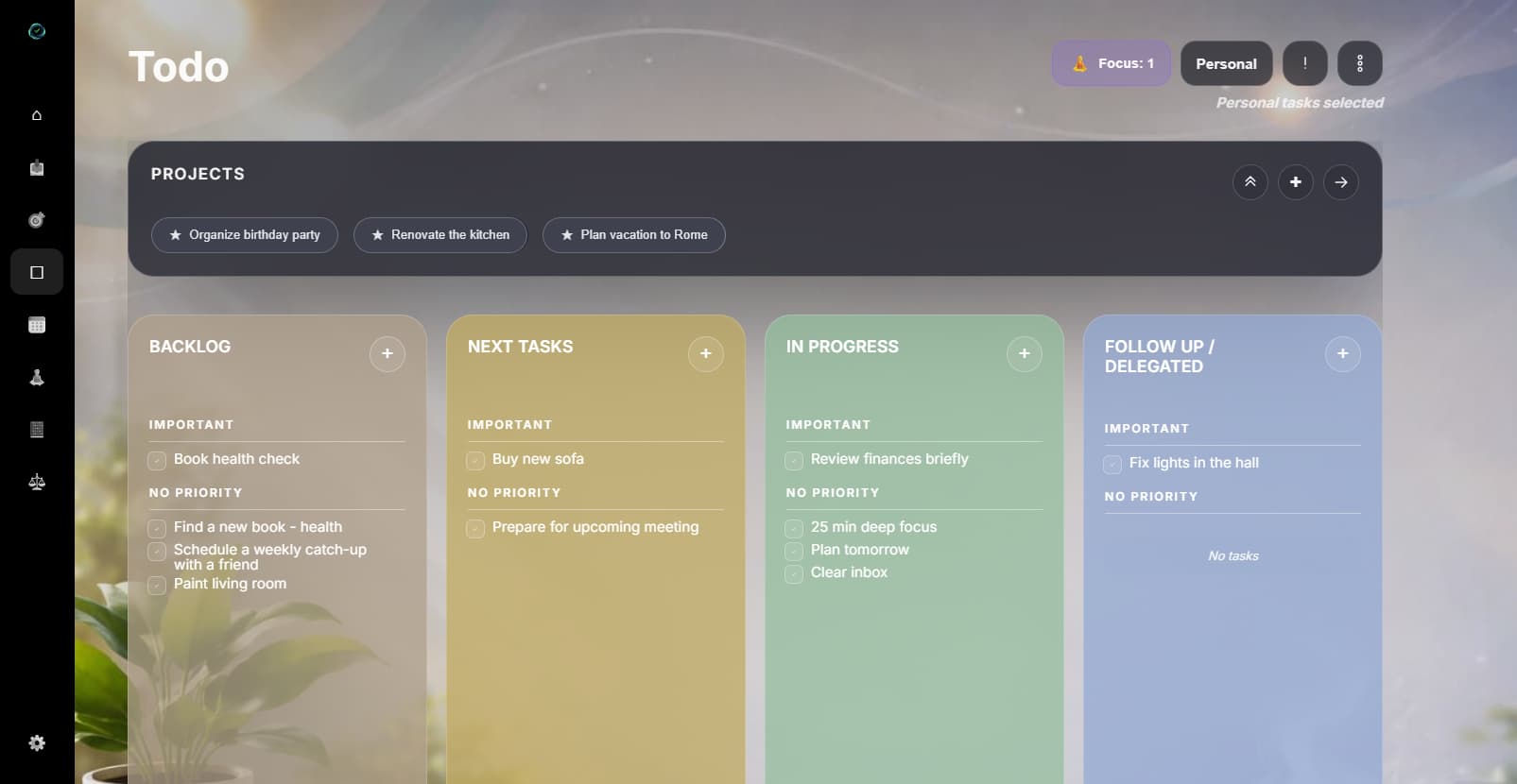1517x784 pixels.
Task: Check off Clear inbox
Action: click(794, 574)
